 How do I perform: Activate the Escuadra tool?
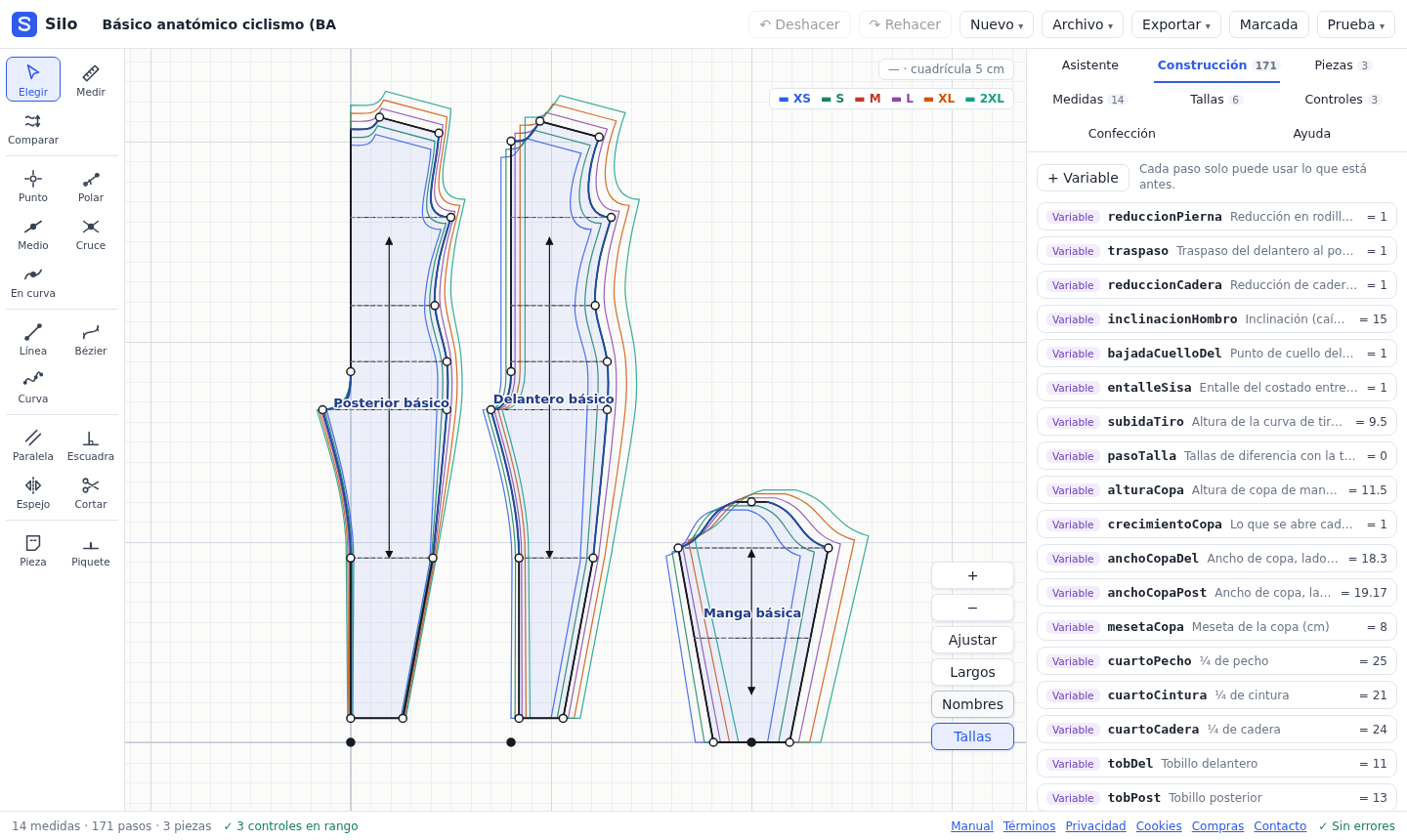point(91,443)
